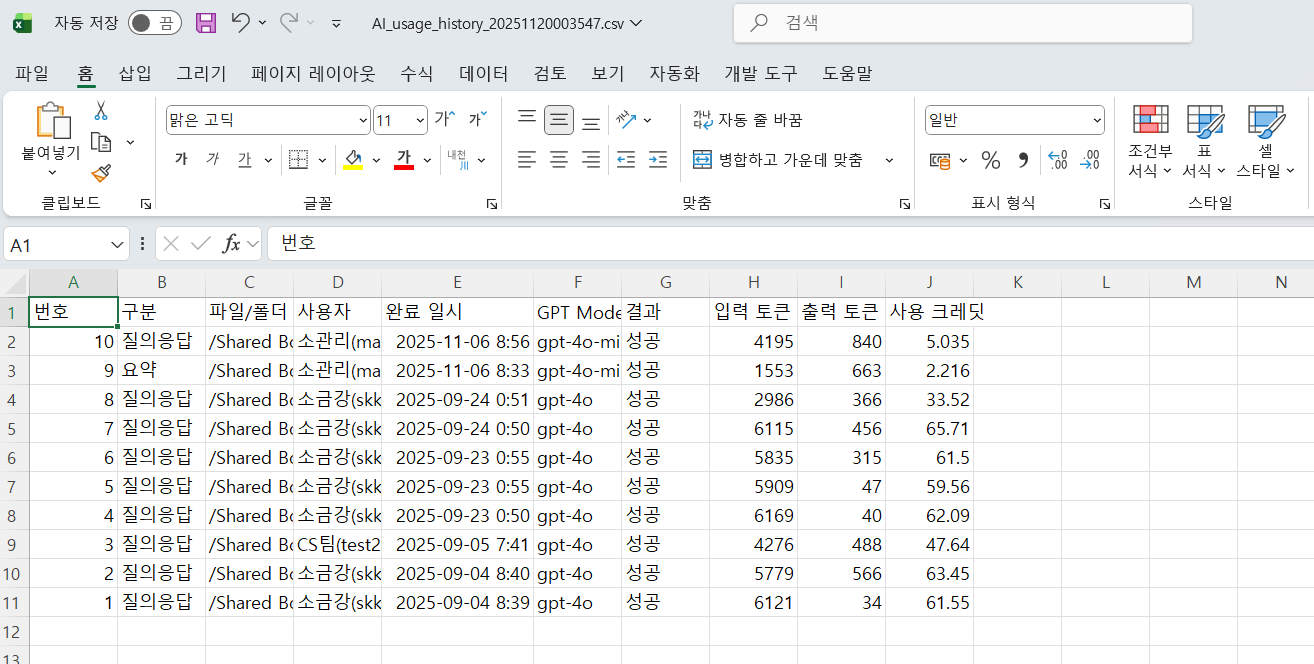The width and height of the screenshot is (1314, 664).
Task: Align cell text left
Action: click(x=527, y=159)
